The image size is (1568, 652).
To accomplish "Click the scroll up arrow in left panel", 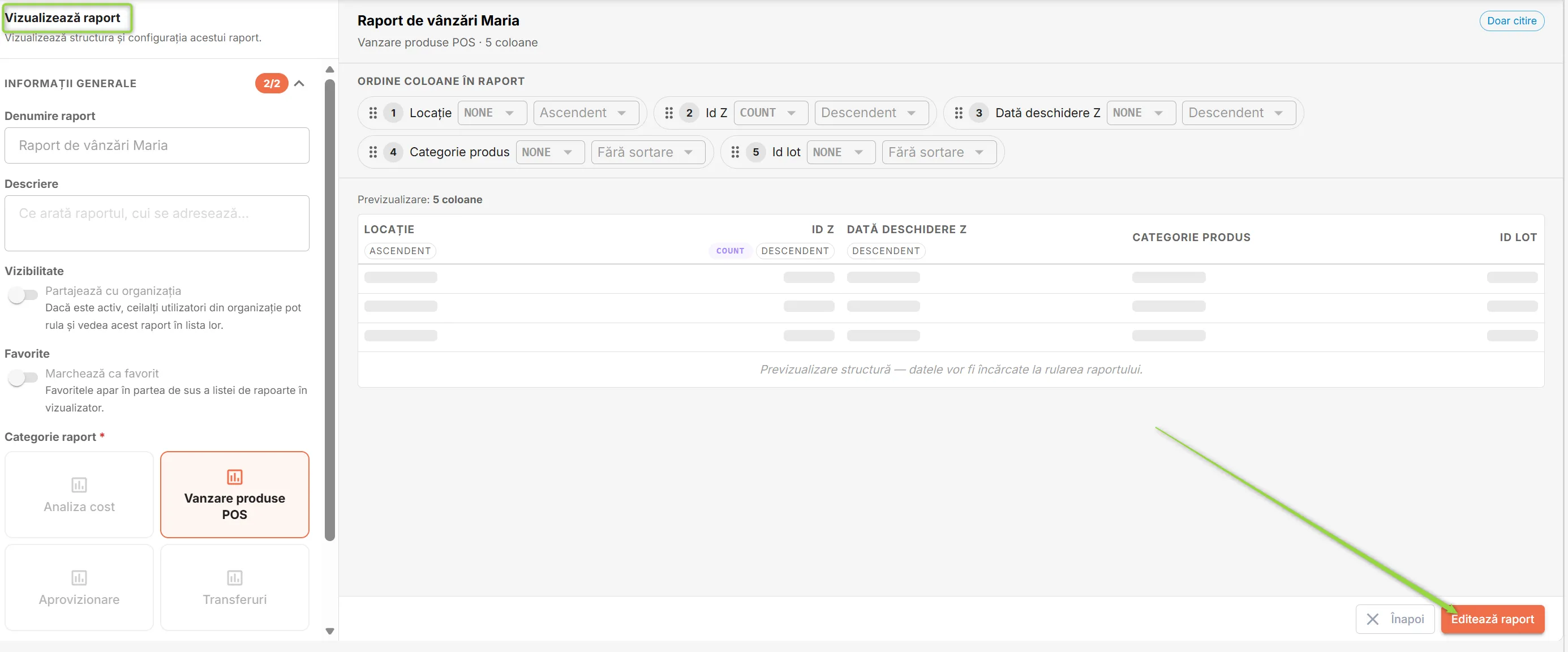I will click(330, 70).
